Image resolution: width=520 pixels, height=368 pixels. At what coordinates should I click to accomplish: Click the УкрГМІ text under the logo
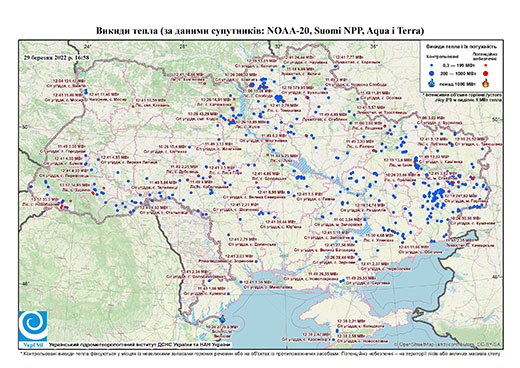click(33, 344)
